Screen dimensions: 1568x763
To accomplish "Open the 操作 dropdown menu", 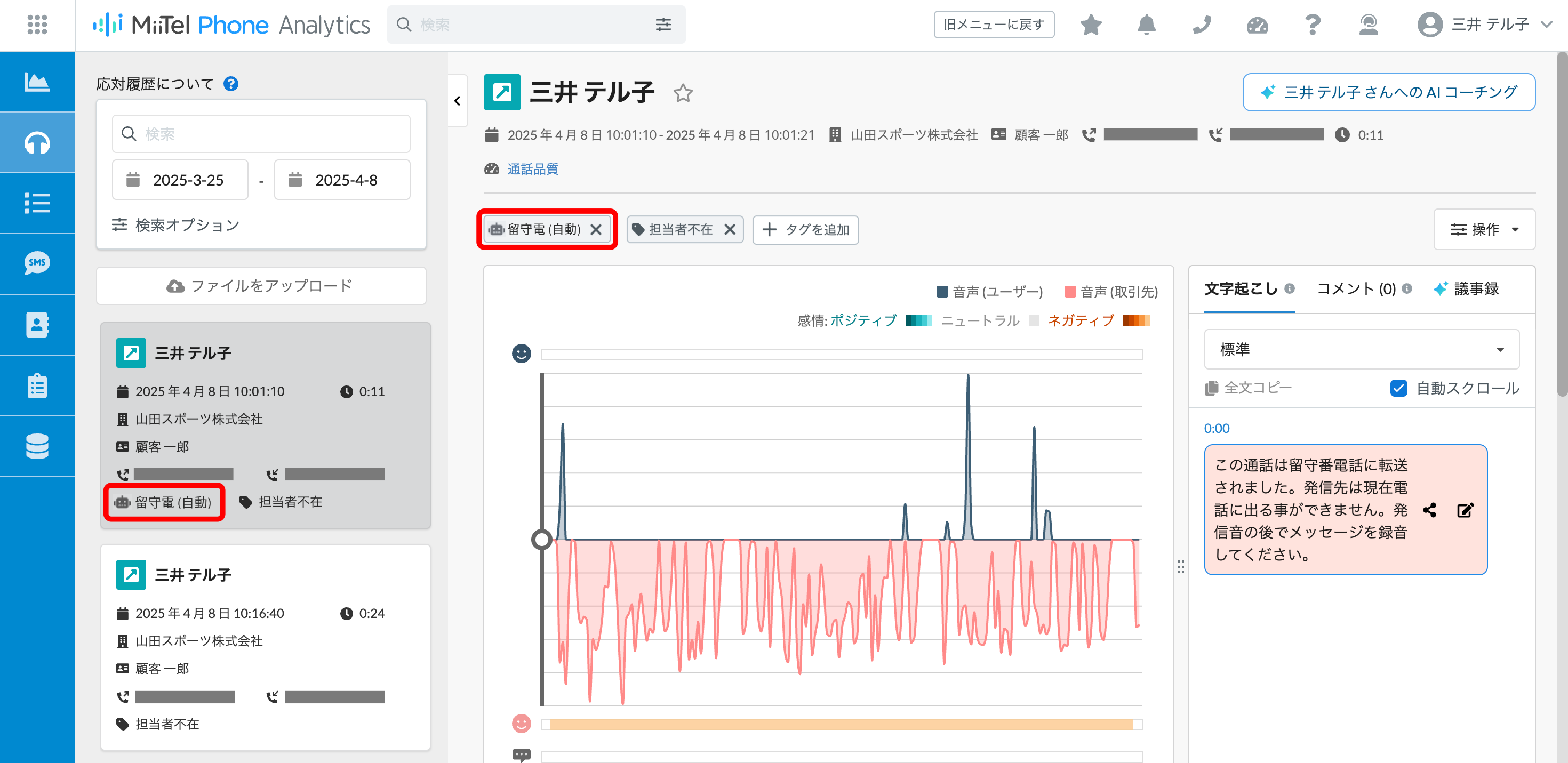I will [1484, 229].
